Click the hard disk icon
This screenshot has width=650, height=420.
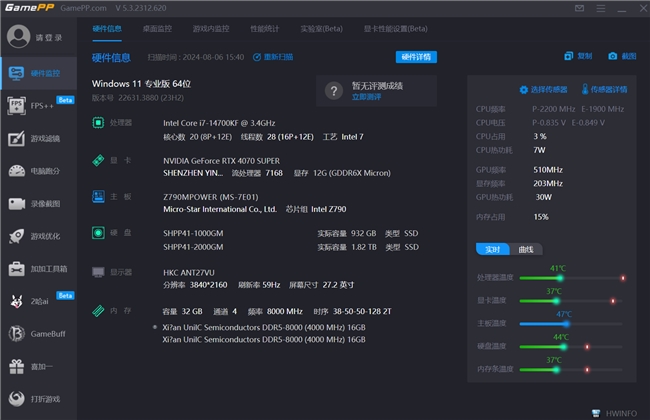(98, 233)
